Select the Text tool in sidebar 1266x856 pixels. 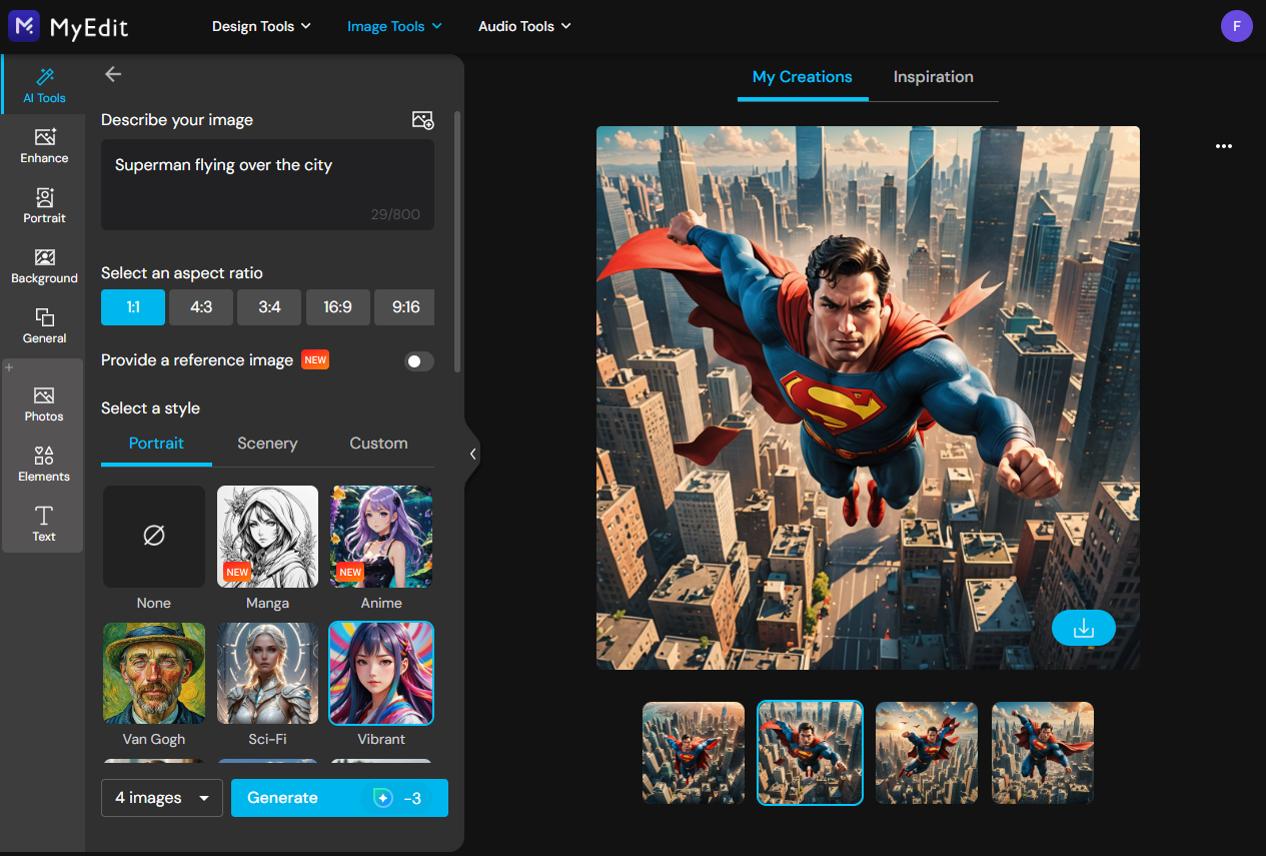[43, 524]
